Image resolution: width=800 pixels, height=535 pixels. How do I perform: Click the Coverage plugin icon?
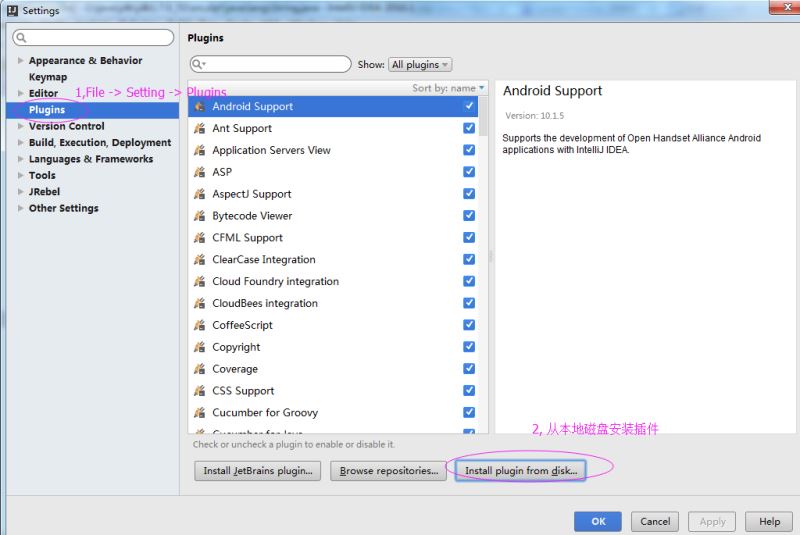(199, 369)
